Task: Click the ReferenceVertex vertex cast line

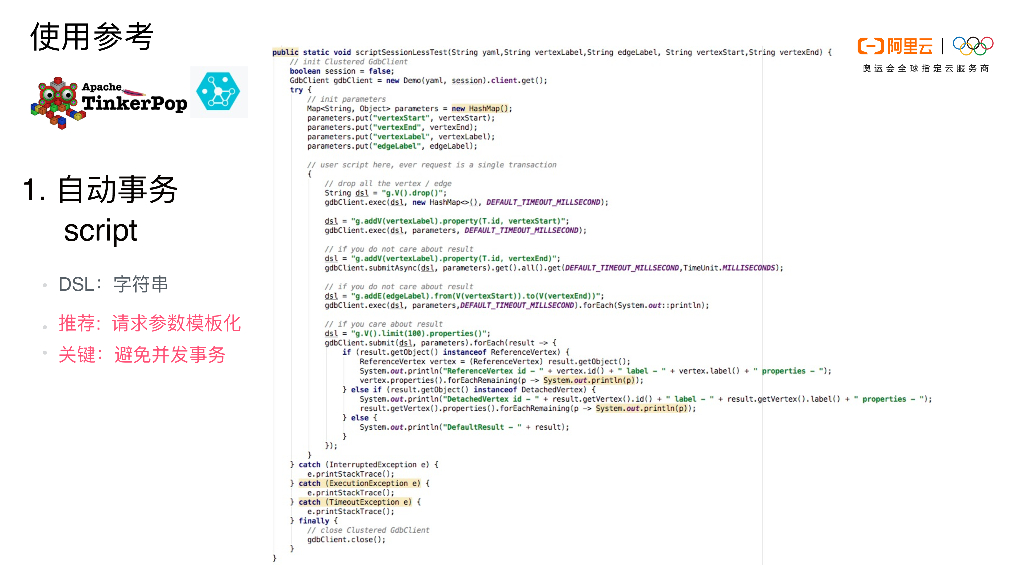Action: (x=495, y=361)
